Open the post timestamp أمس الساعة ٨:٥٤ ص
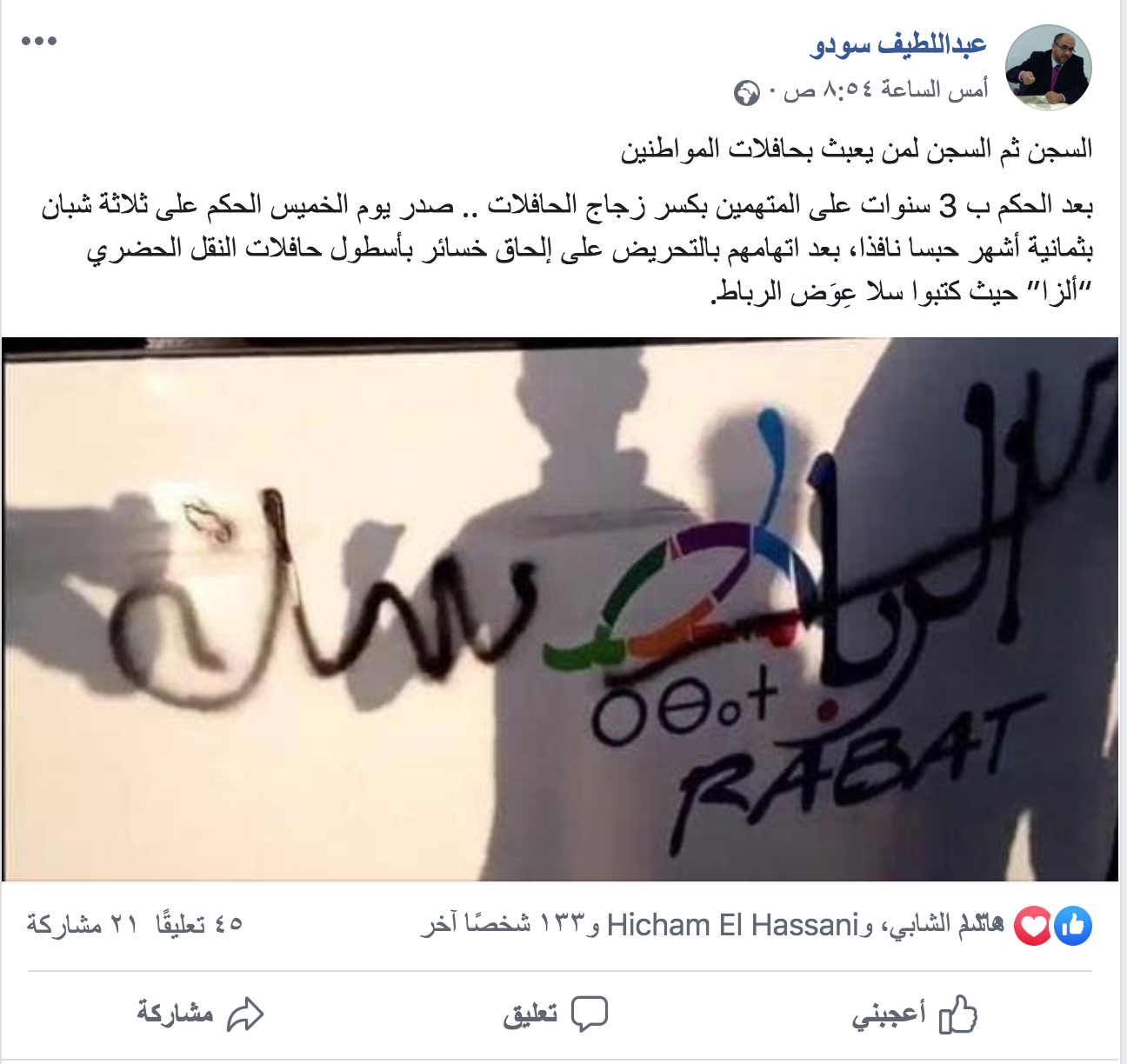The width and height of the screenshot is (1127, 1064). (x=886, y=90)
